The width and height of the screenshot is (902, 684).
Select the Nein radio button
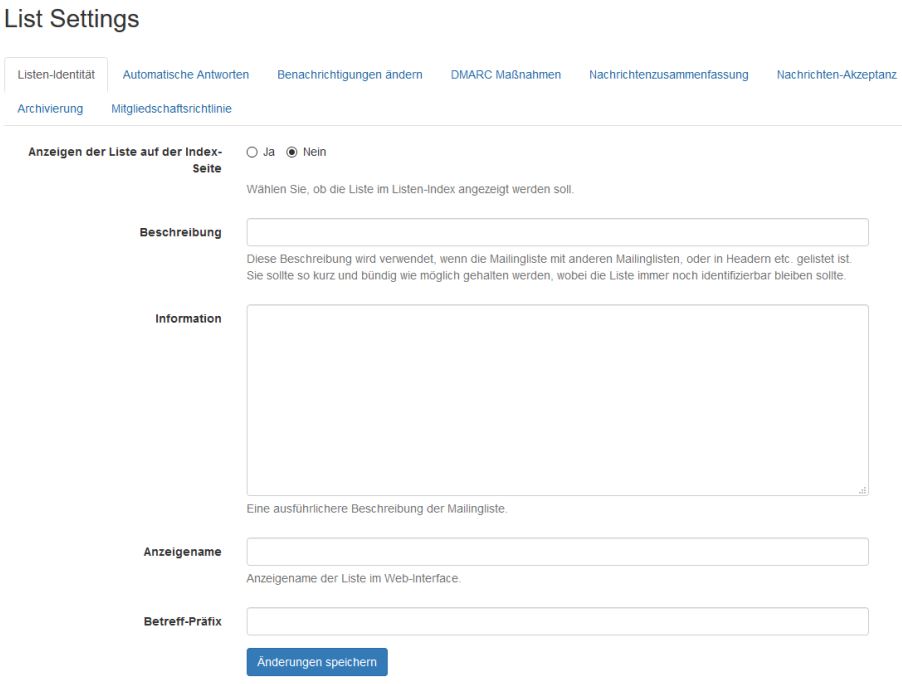[x=292, y=152]
